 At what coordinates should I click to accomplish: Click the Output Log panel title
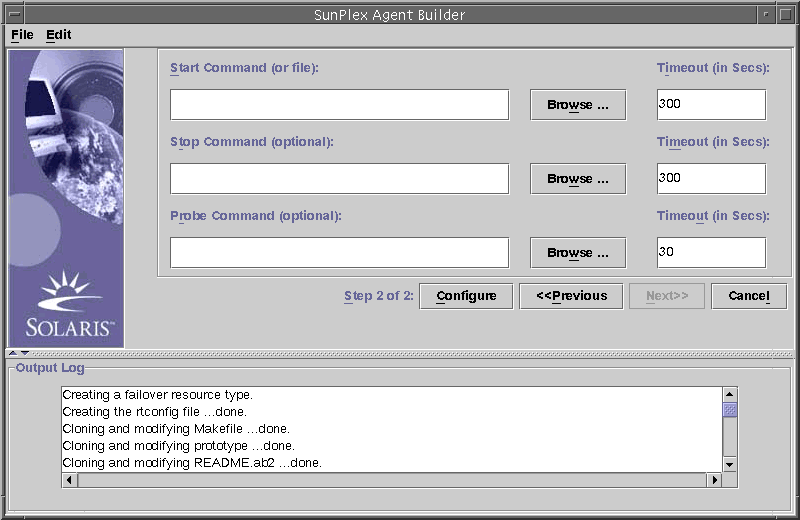[x=50, y=367]
